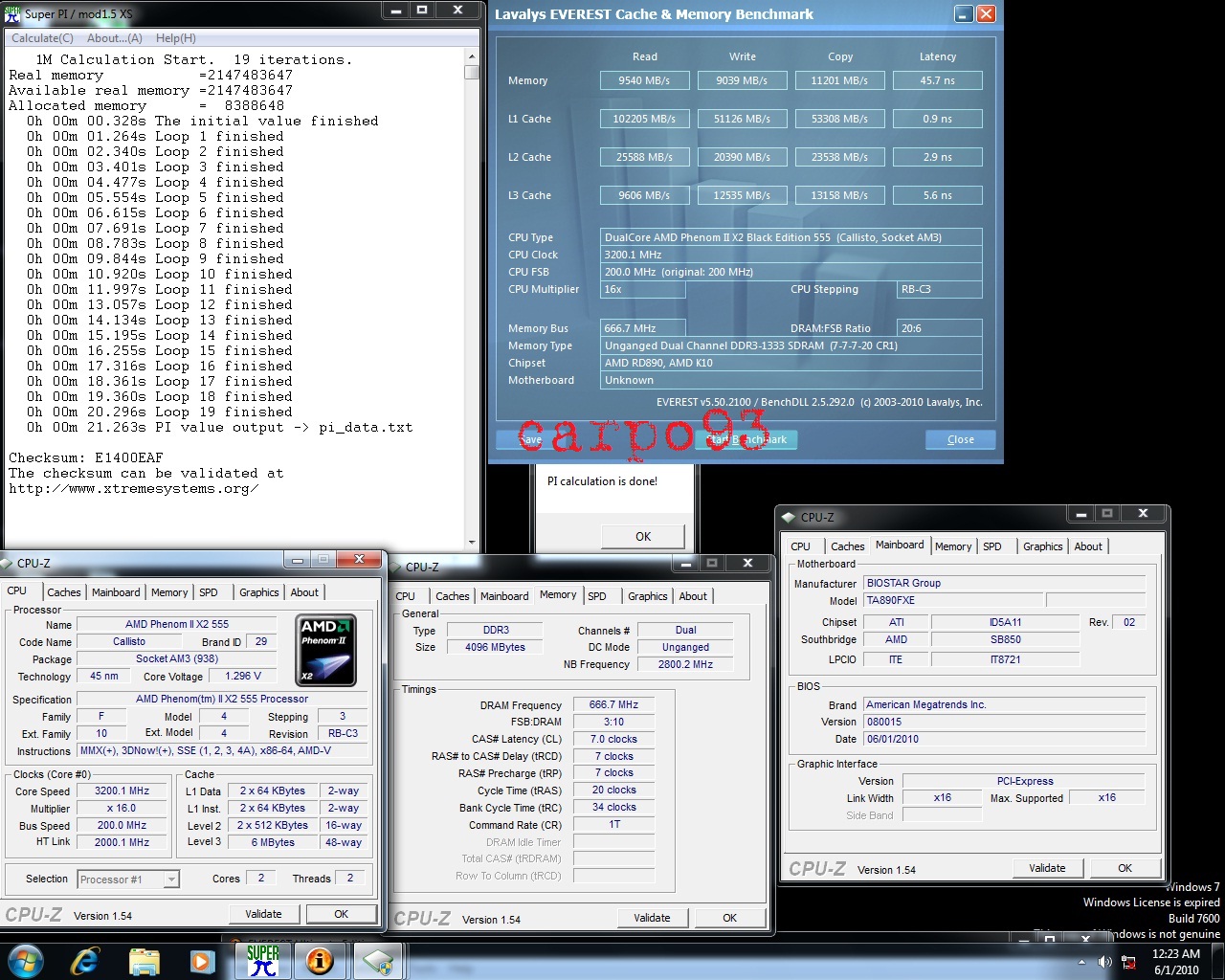
Task: Click Southbridge model field SB850
Action: tap(1006, 639)
